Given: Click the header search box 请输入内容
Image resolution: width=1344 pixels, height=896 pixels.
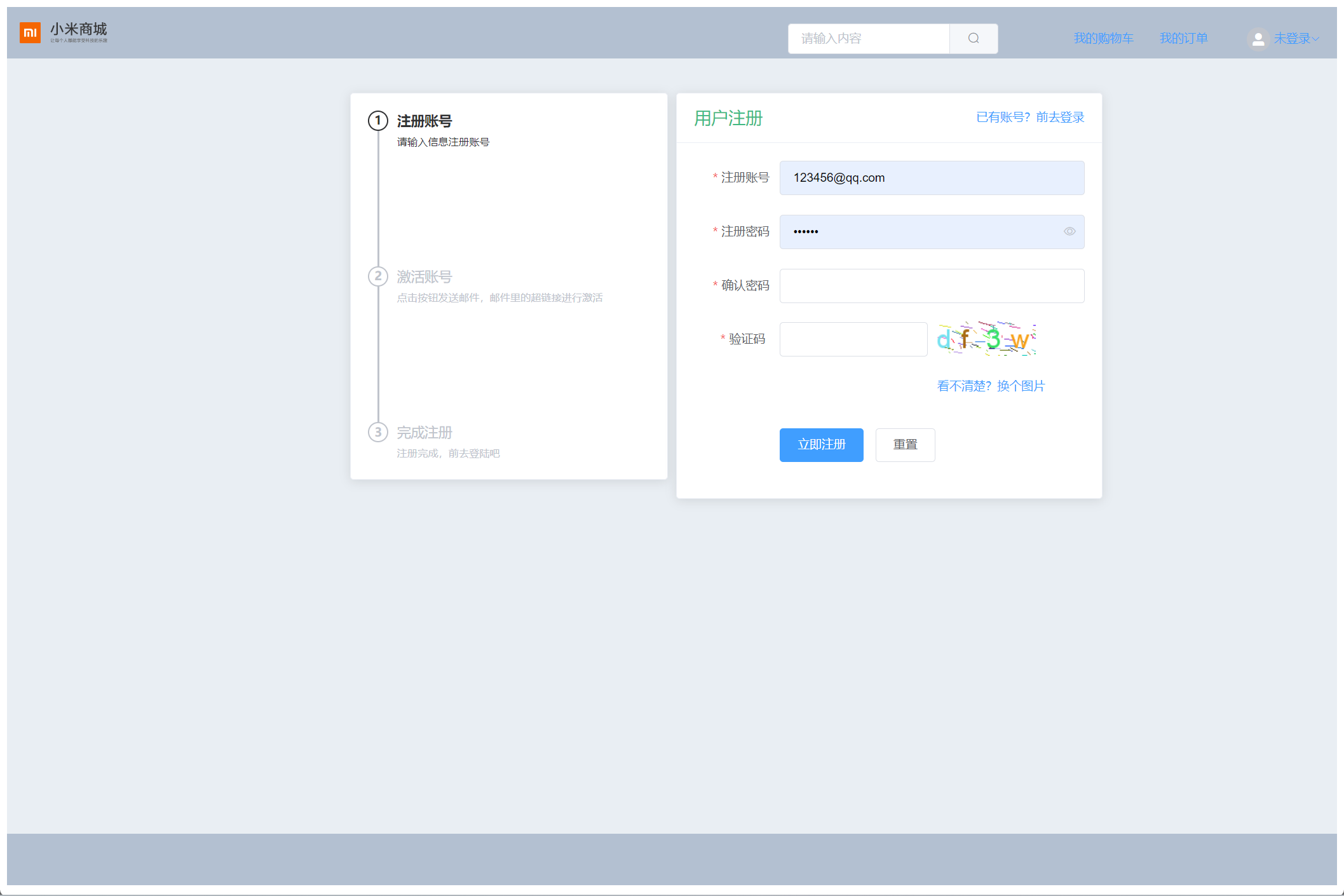Looking at the screenshot, I should tap(868, 38).
